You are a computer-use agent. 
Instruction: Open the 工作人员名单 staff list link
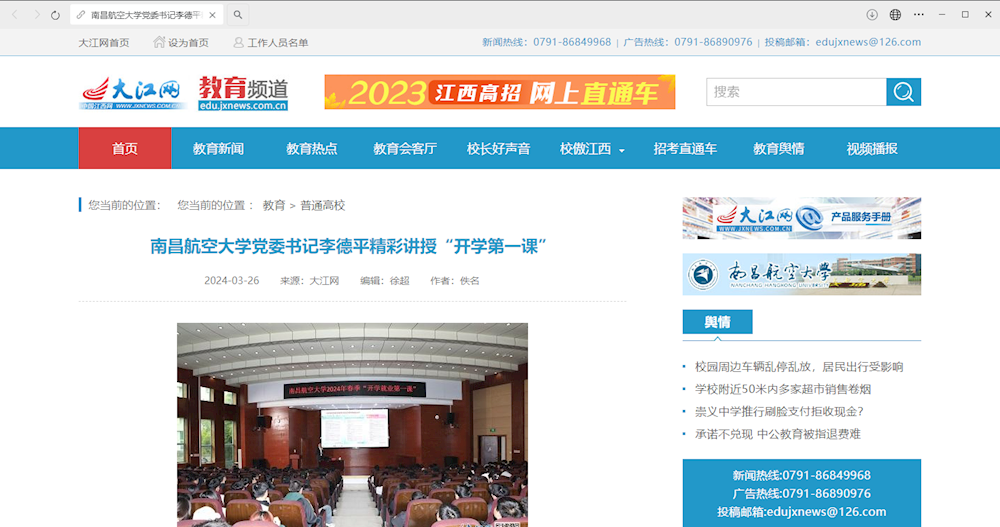[x=270, y=42]
